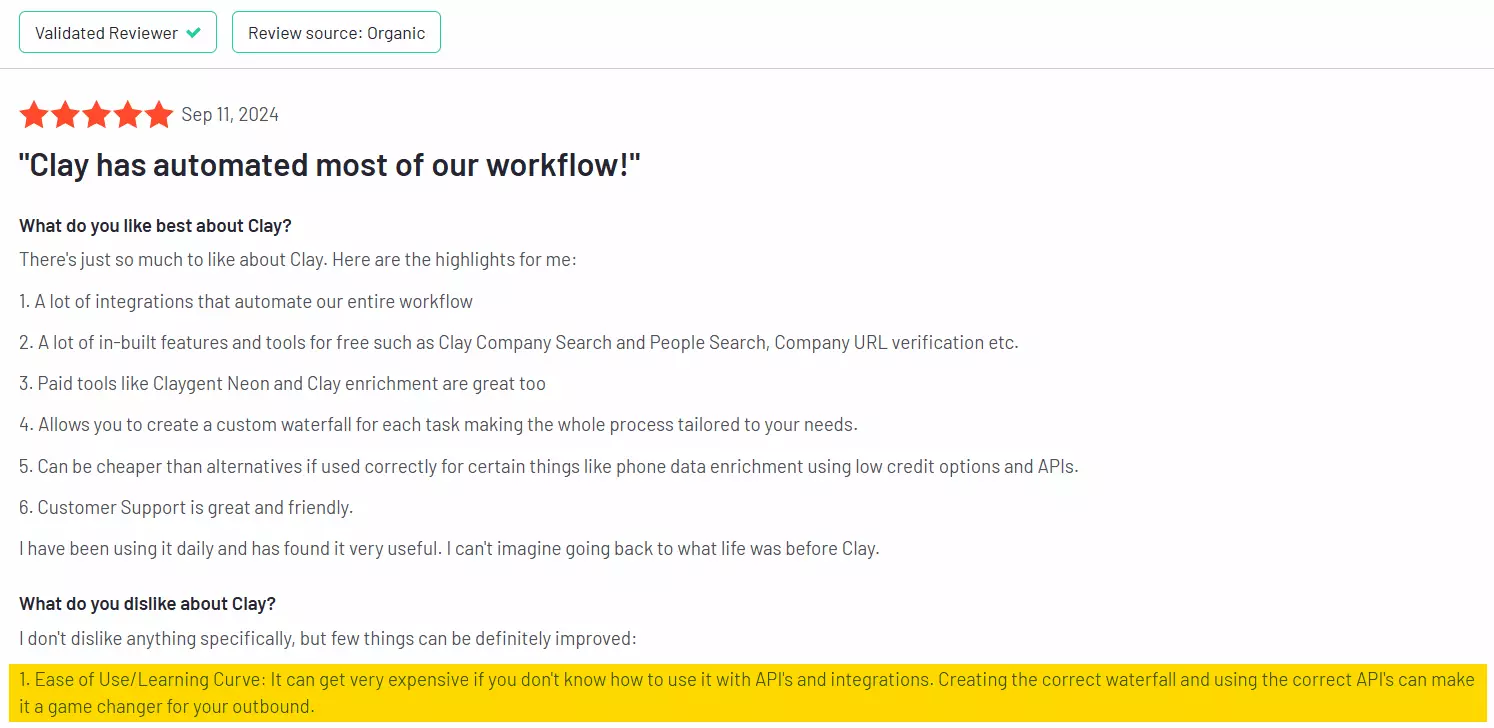The image size is (1494, 728).
Task: Click the fifth orange rating star
Action: 158,115
